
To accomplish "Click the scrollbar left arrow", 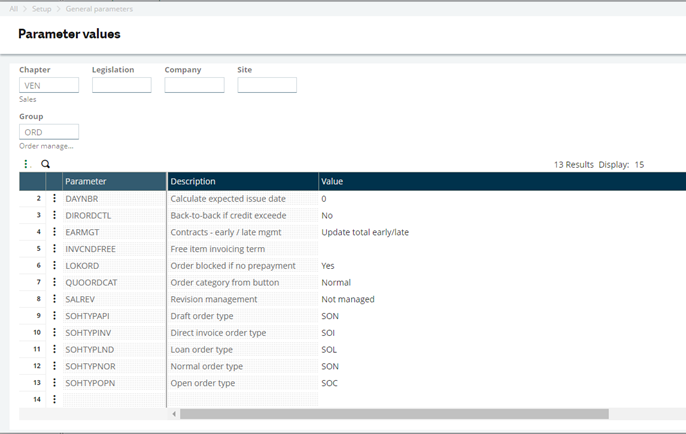I will 174,413.
